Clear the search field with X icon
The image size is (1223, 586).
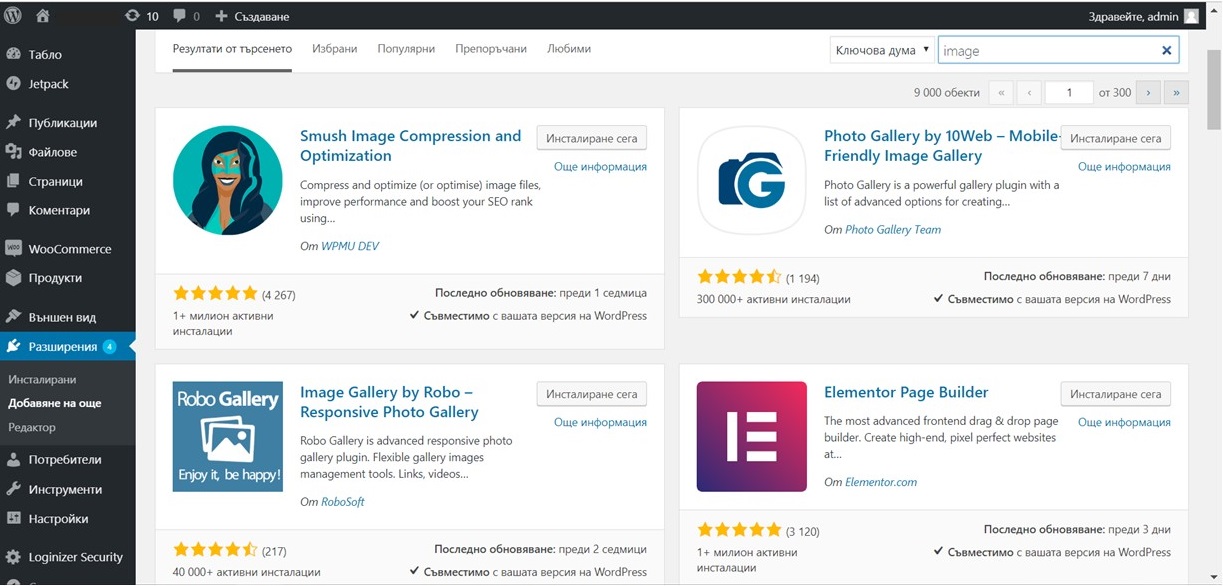[x=1166, y=50]
